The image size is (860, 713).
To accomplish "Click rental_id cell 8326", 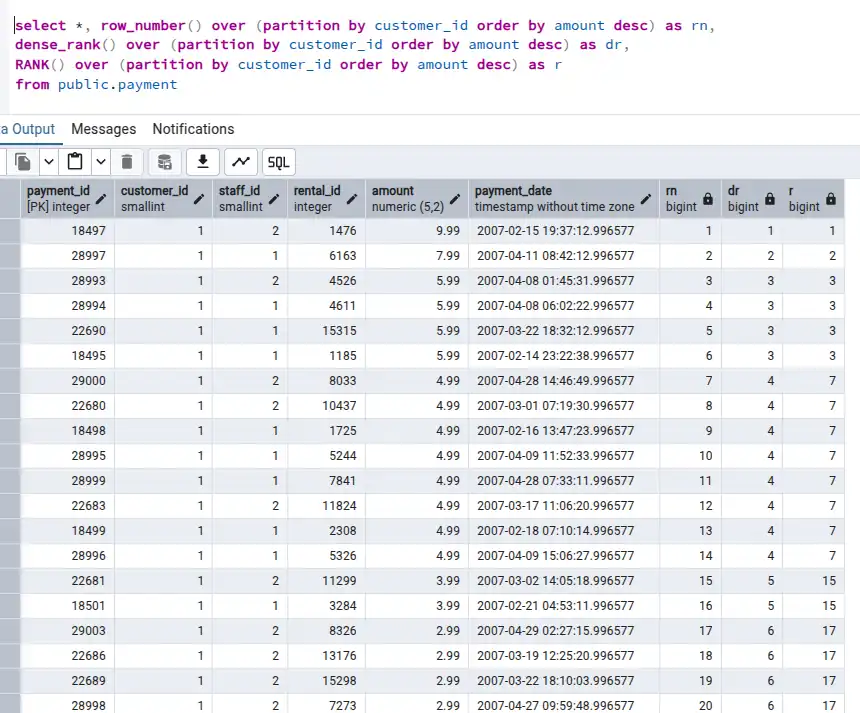I will pyautogui.click(x=326, y=631).
